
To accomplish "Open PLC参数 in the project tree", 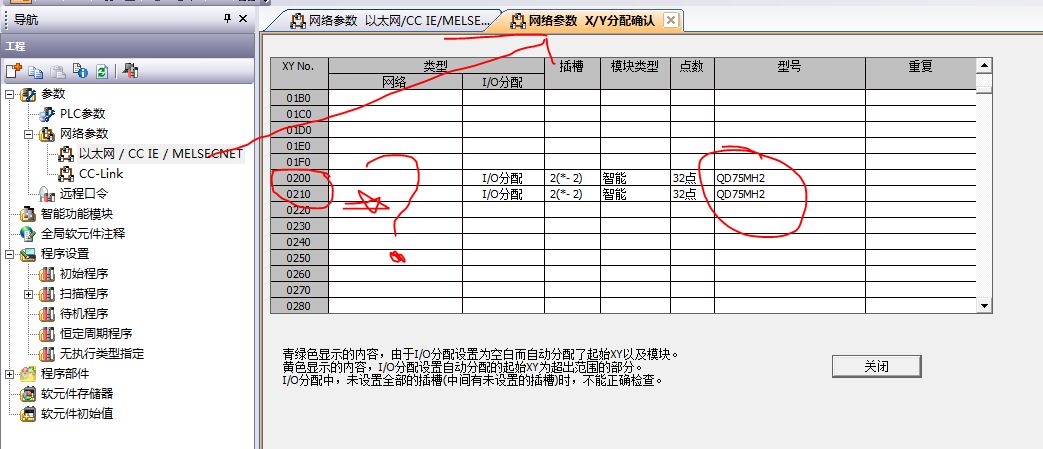I will 82,114.
